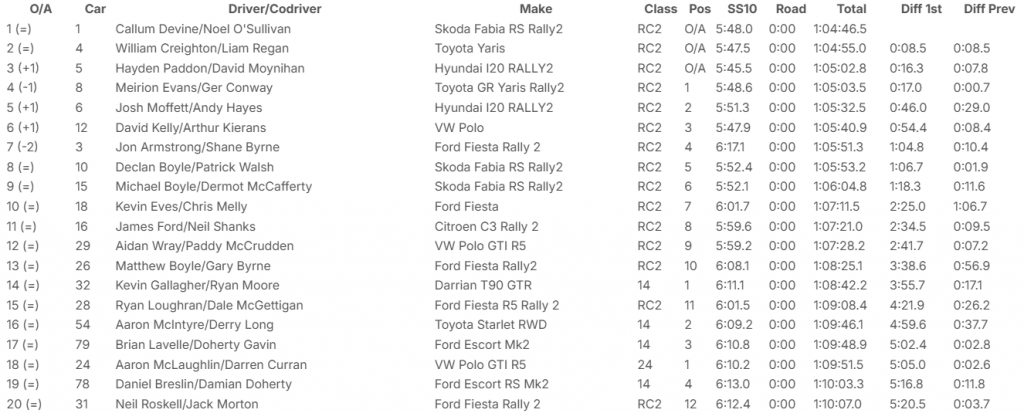
Task: Select Josh Moffett/Andy Hayes entry
Action: [175, 107]
